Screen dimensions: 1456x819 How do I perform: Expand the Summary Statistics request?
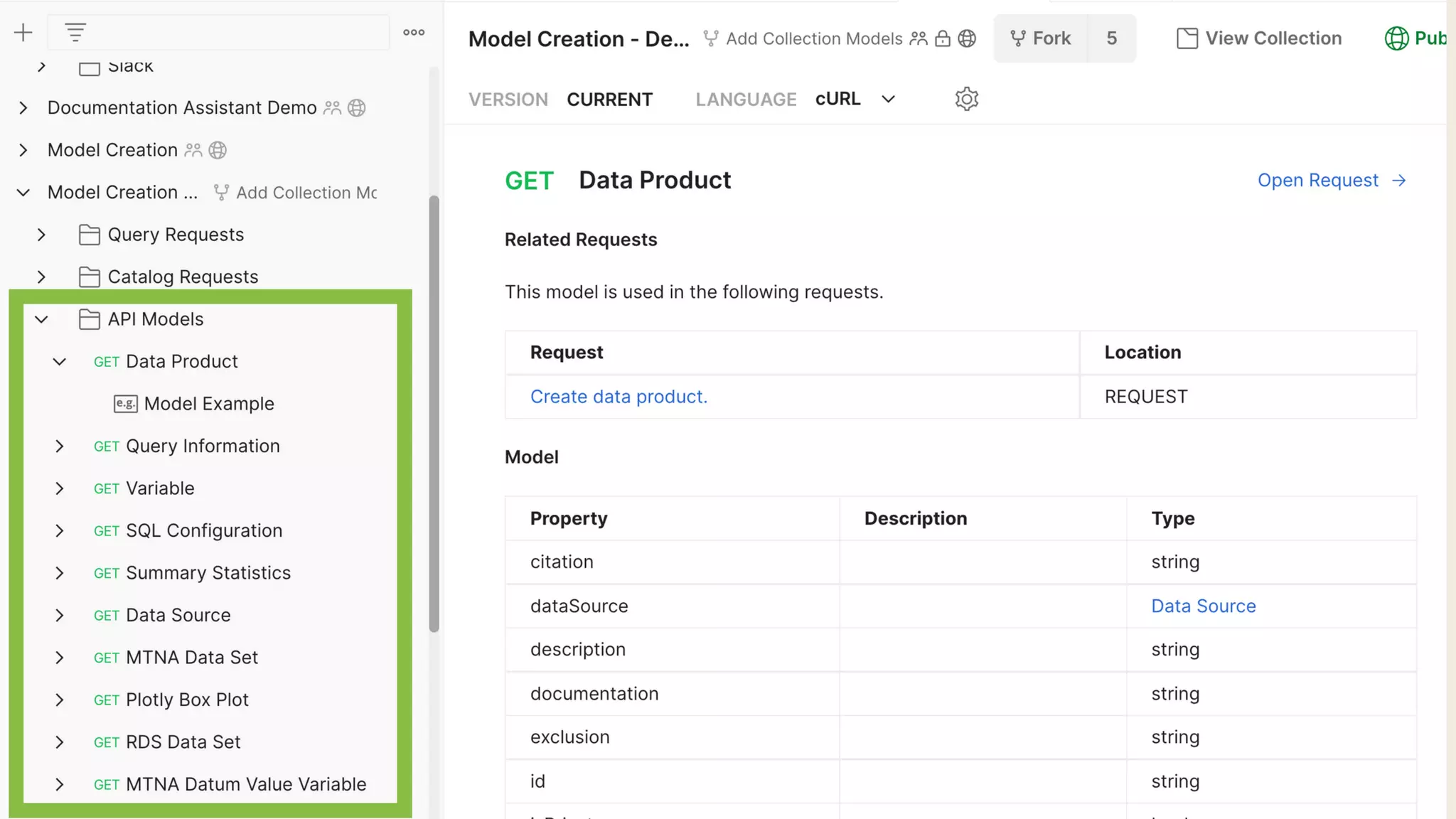pyautogui.click(x=60, y=573)
